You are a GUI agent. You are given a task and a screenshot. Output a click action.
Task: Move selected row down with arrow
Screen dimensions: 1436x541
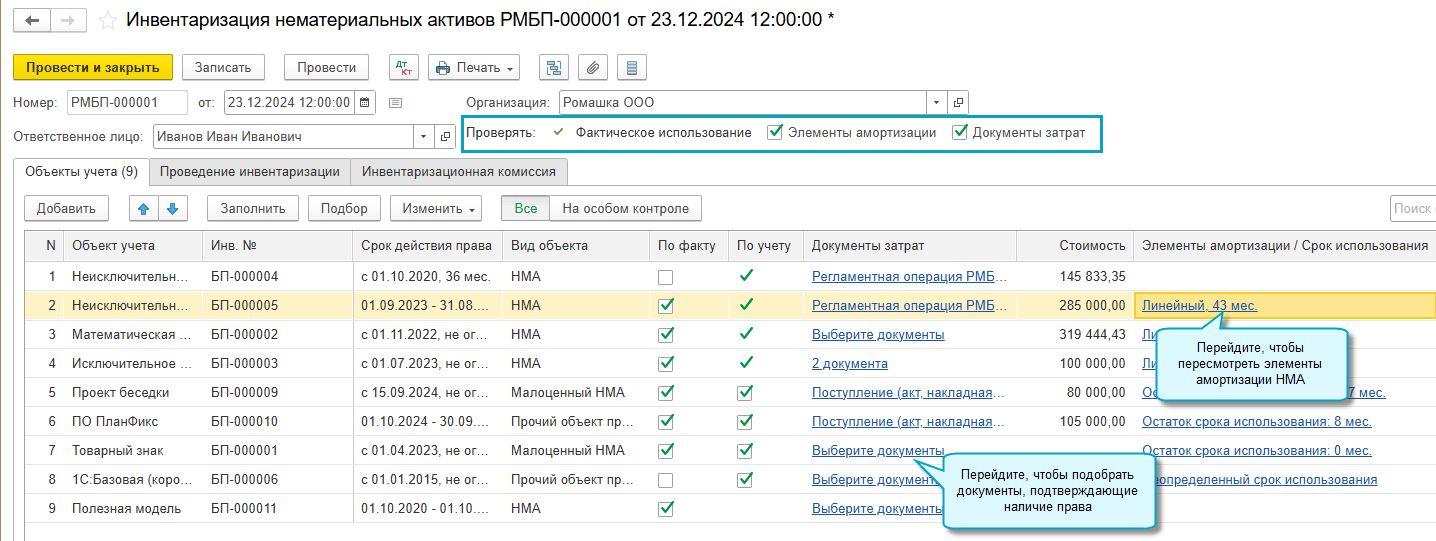click(172, 208)
